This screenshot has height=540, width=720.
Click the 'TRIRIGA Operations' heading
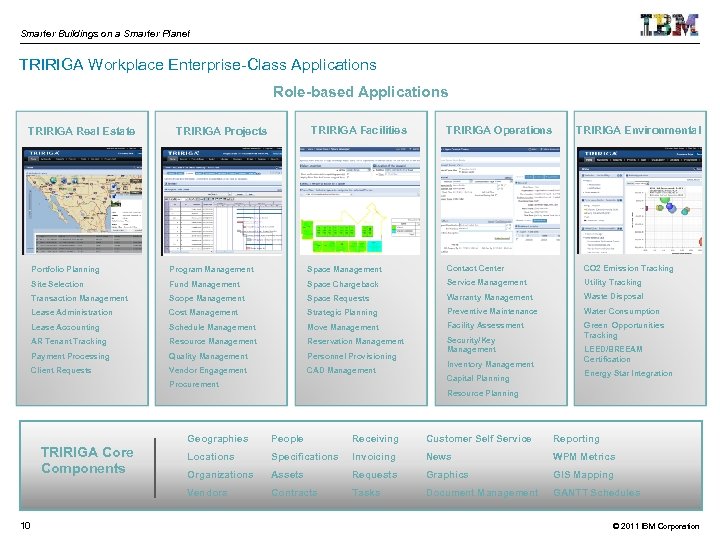click(x=499, y=130)
